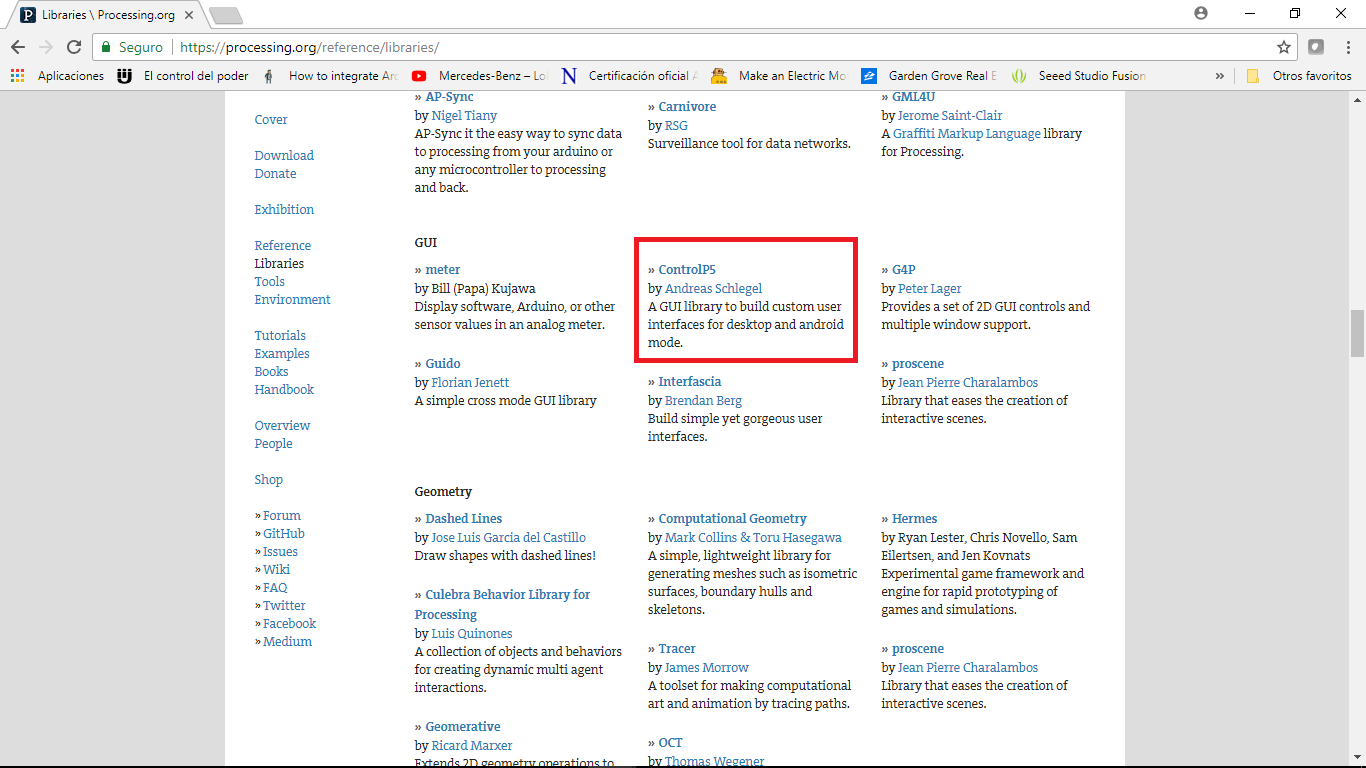The height and width of the screenshot is (768, 1366).
Task: Open the Computational Geometry library link
Action: (x=732, y=519)
